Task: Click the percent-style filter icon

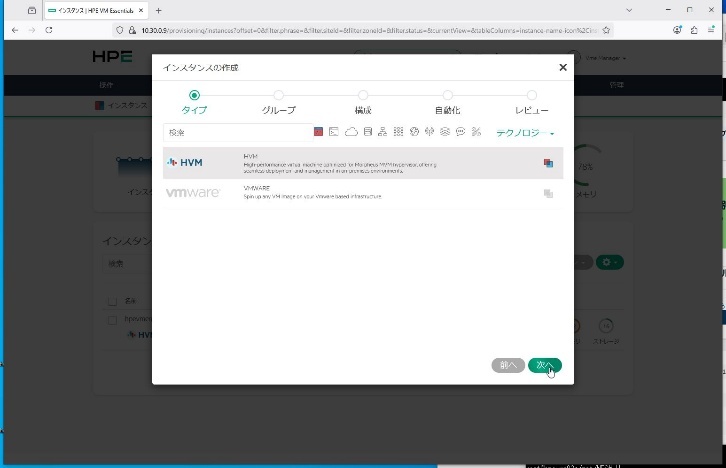Action: (476, 132)
